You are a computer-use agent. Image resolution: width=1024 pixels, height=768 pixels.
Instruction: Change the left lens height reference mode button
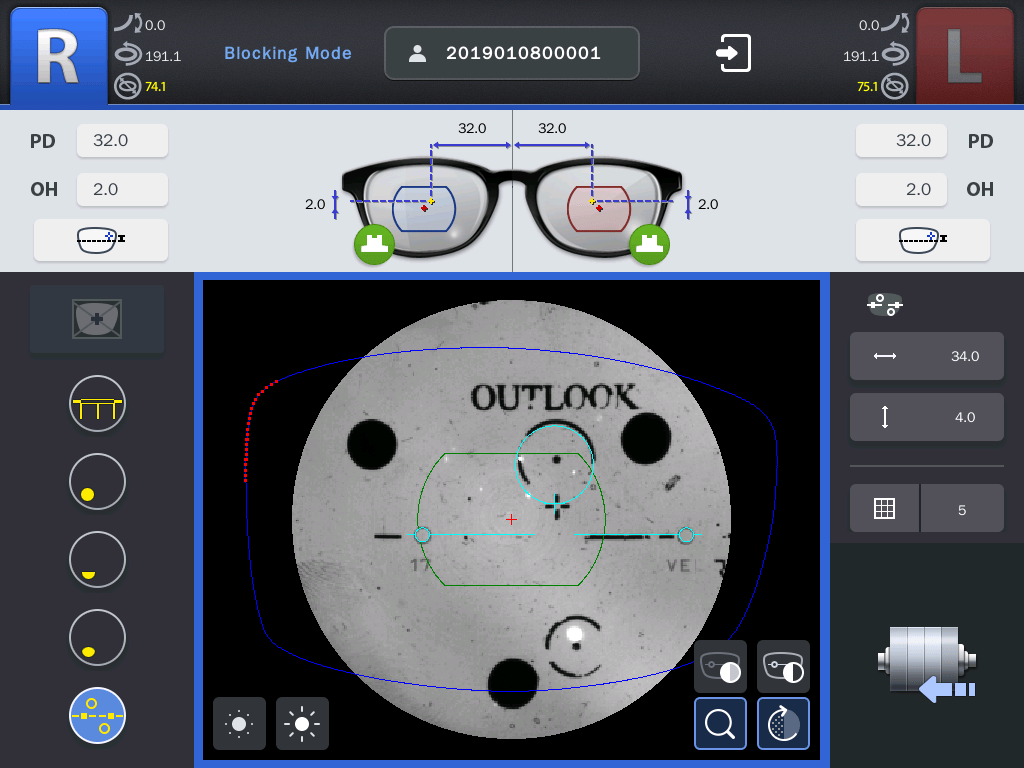coord(923,240)
